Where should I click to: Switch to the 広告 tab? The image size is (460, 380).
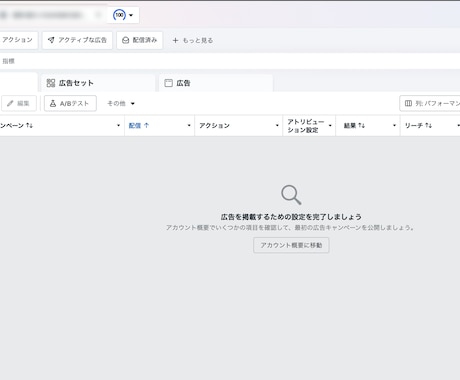[x=216, y=83]
